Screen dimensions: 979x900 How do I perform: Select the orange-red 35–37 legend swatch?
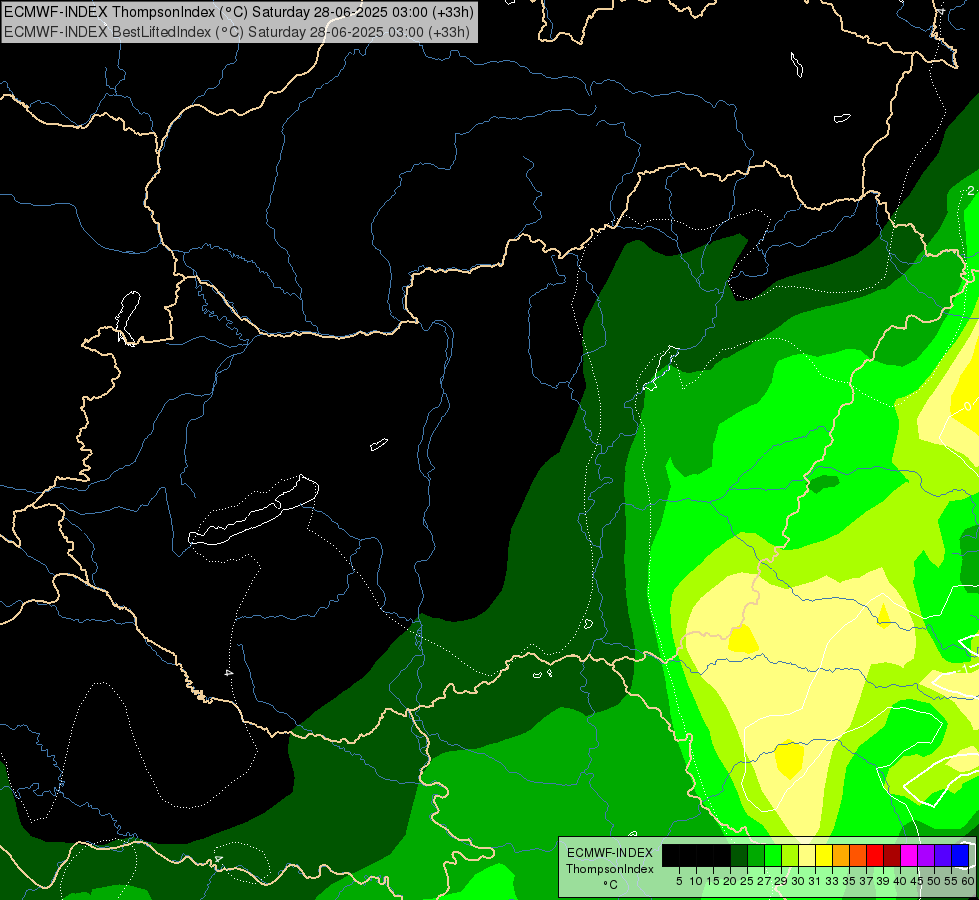858,856
